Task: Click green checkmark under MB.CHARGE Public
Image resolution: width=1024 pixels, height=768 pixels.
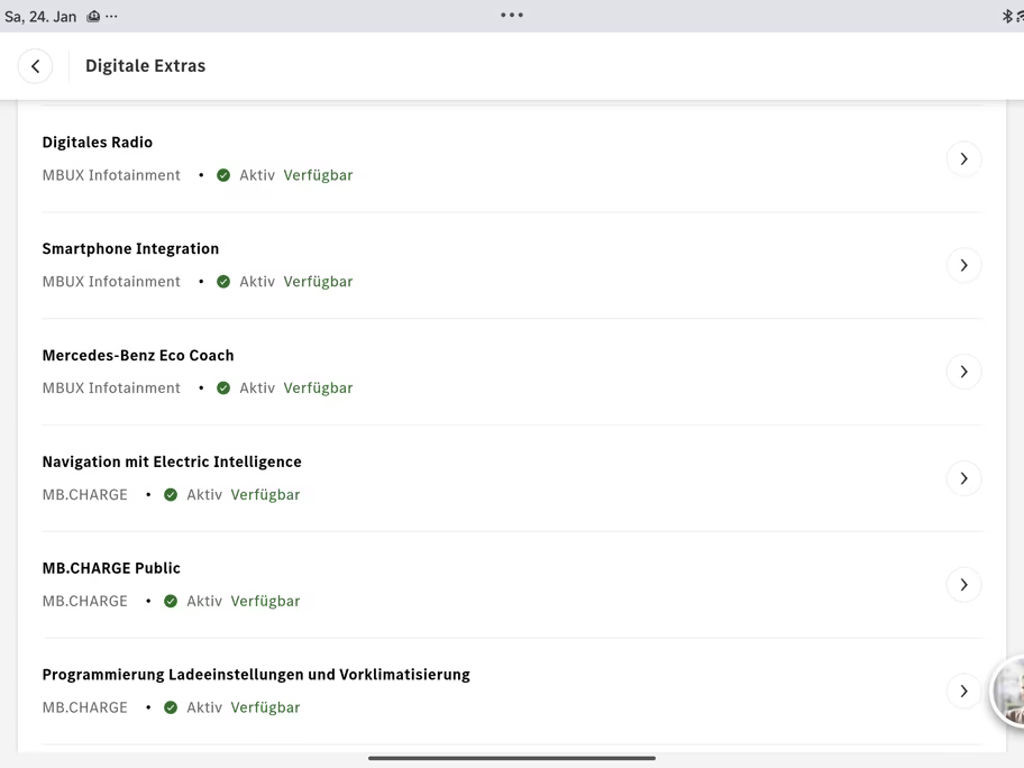Action: click(171, 601)
